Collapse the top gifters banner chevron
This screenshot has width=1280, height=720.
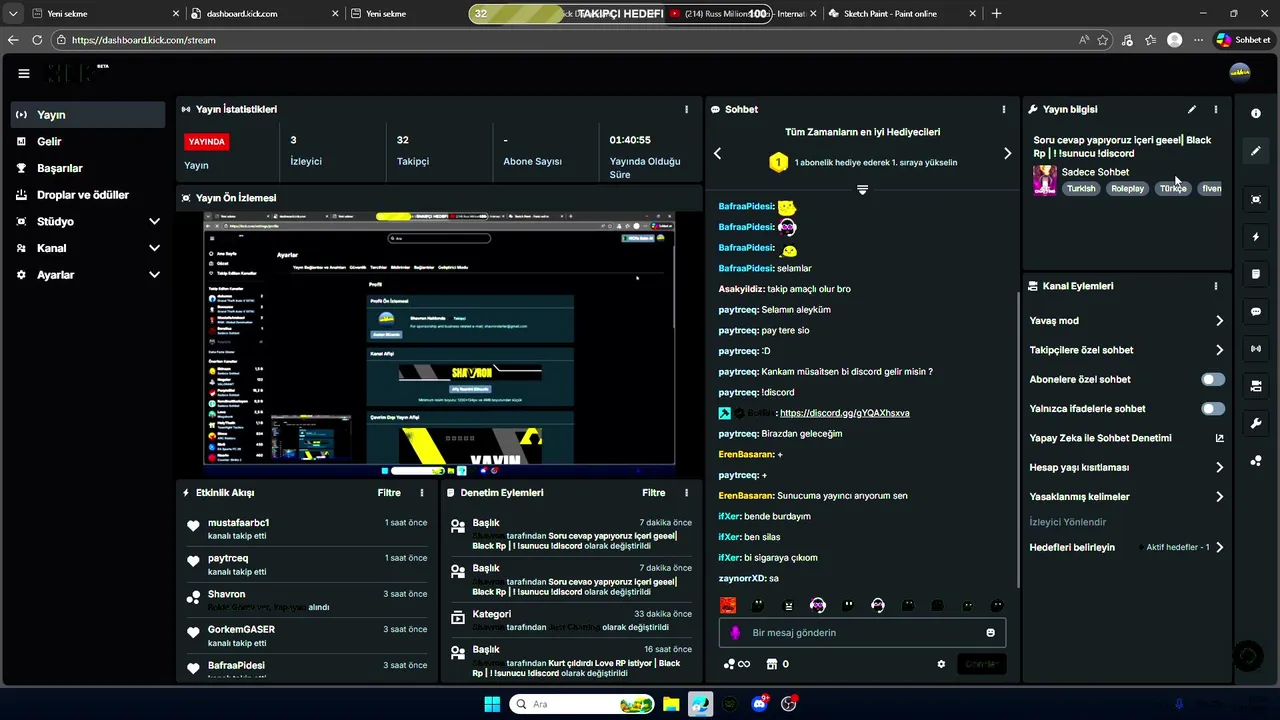pos(862,189)
